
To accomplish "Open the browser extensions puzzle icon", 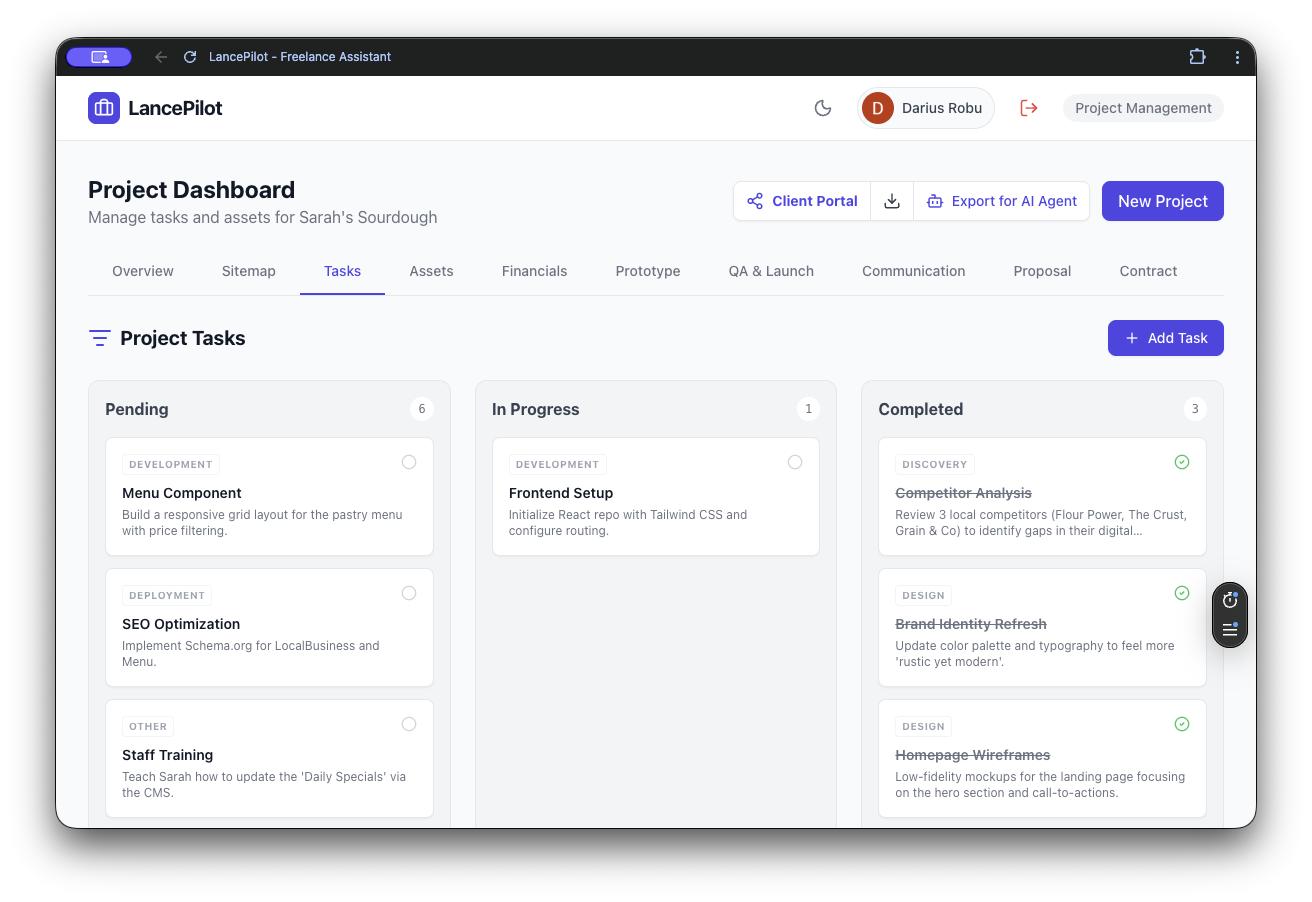I will [1197, 57].
